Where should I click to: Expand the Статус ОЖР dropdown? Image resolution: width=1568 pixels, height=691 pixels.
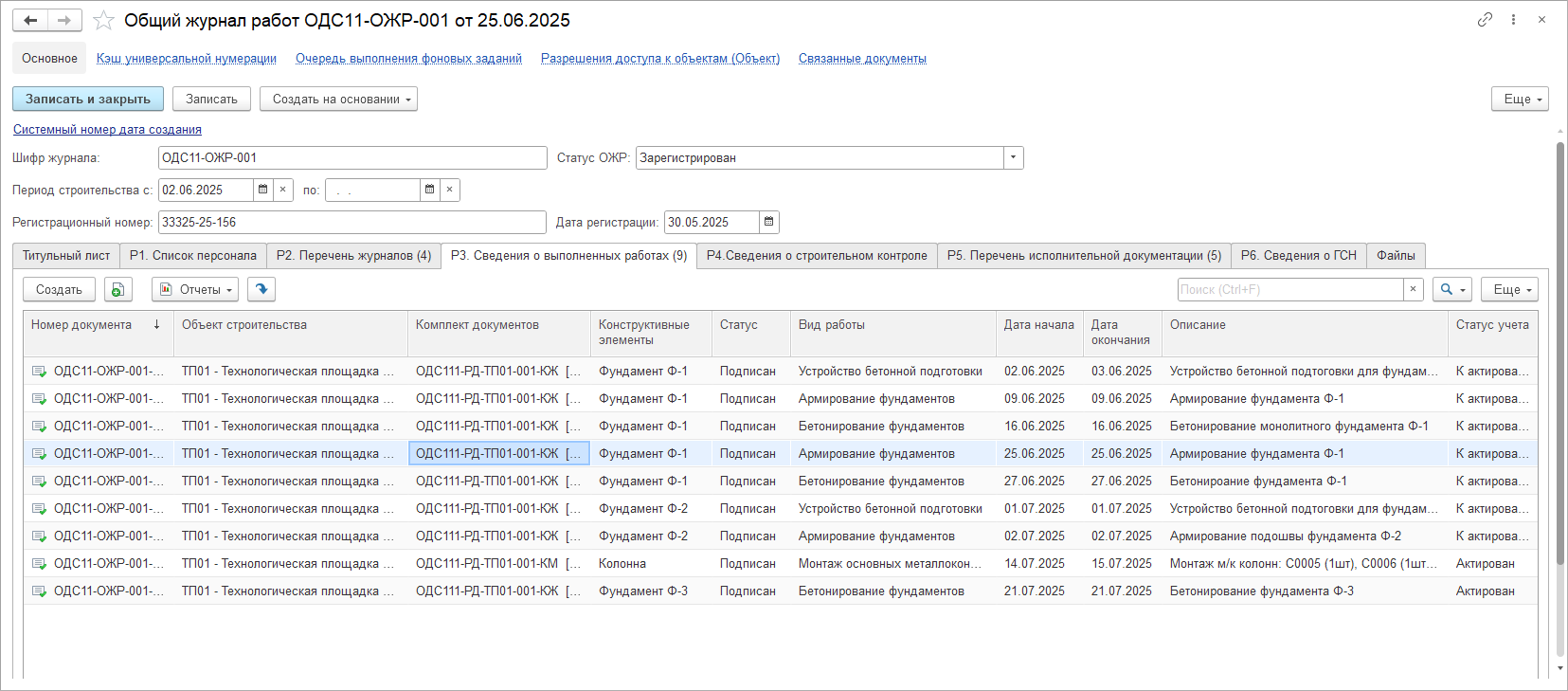click(1014, 158)
